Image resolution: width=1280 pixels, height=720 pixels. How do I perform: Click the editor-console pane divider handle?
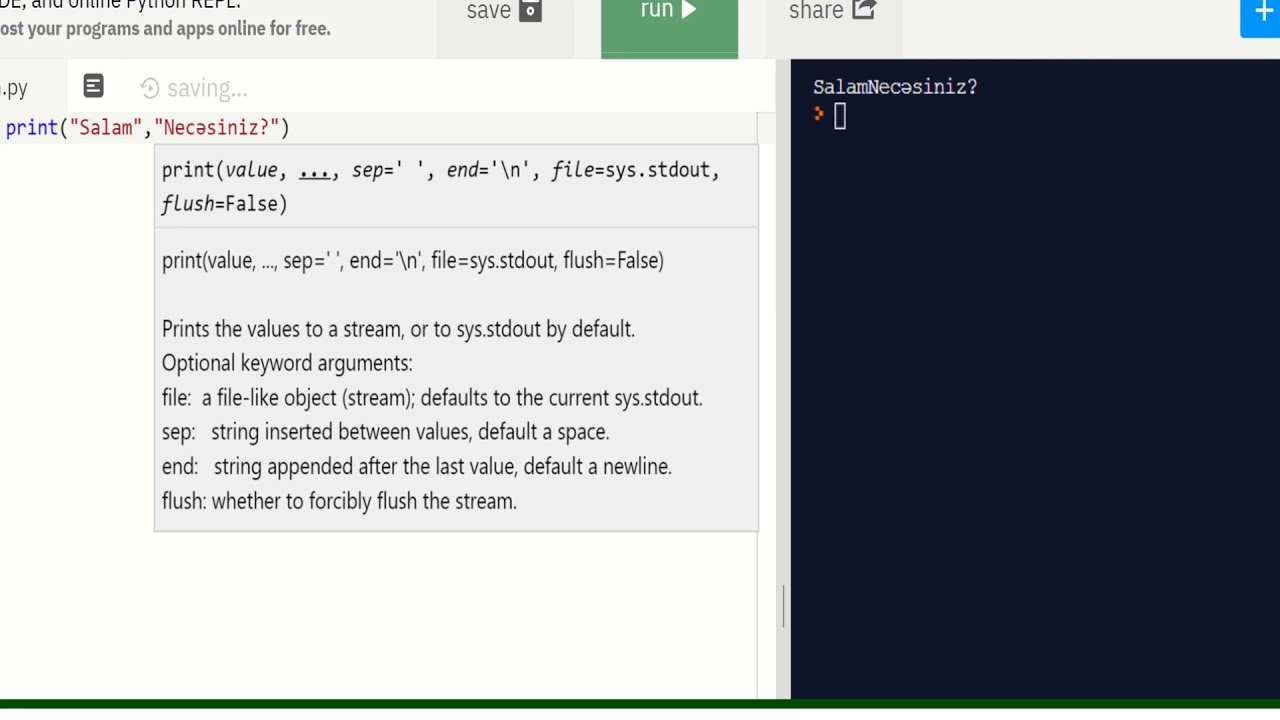(784, 606)
